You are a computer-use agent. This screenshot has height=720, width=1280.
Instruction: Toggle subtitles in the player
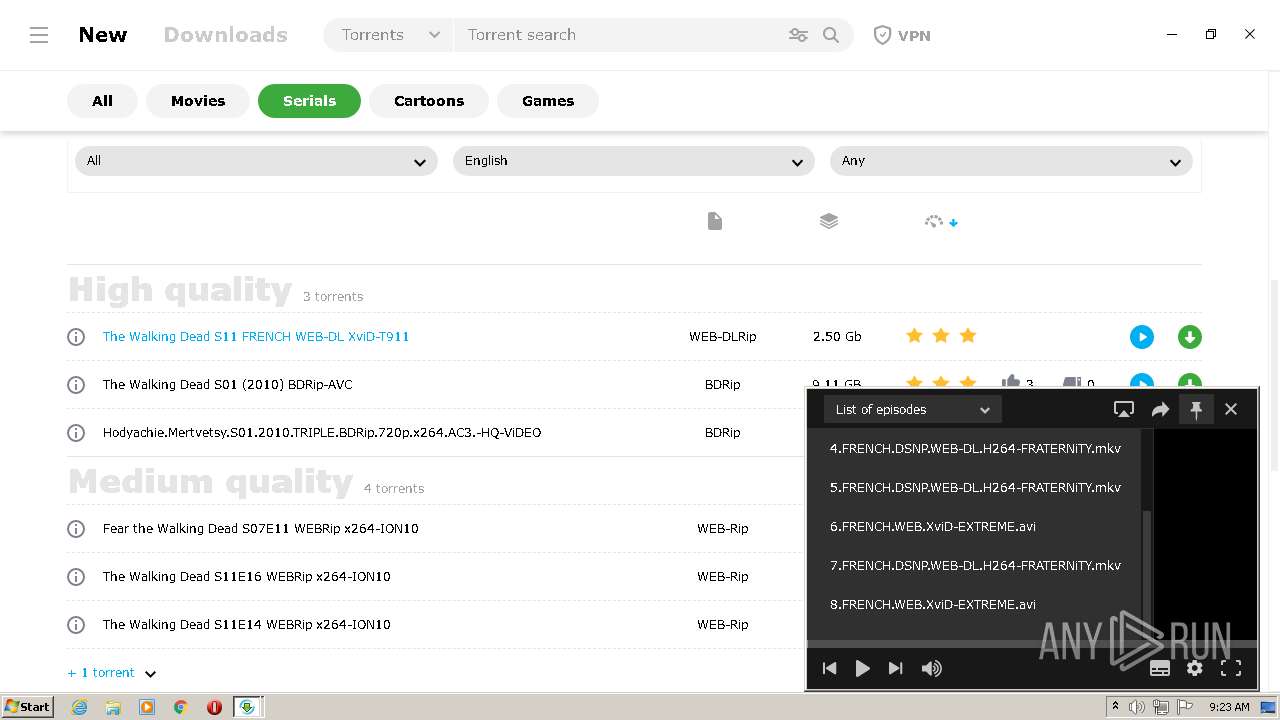pos(1160,668)
